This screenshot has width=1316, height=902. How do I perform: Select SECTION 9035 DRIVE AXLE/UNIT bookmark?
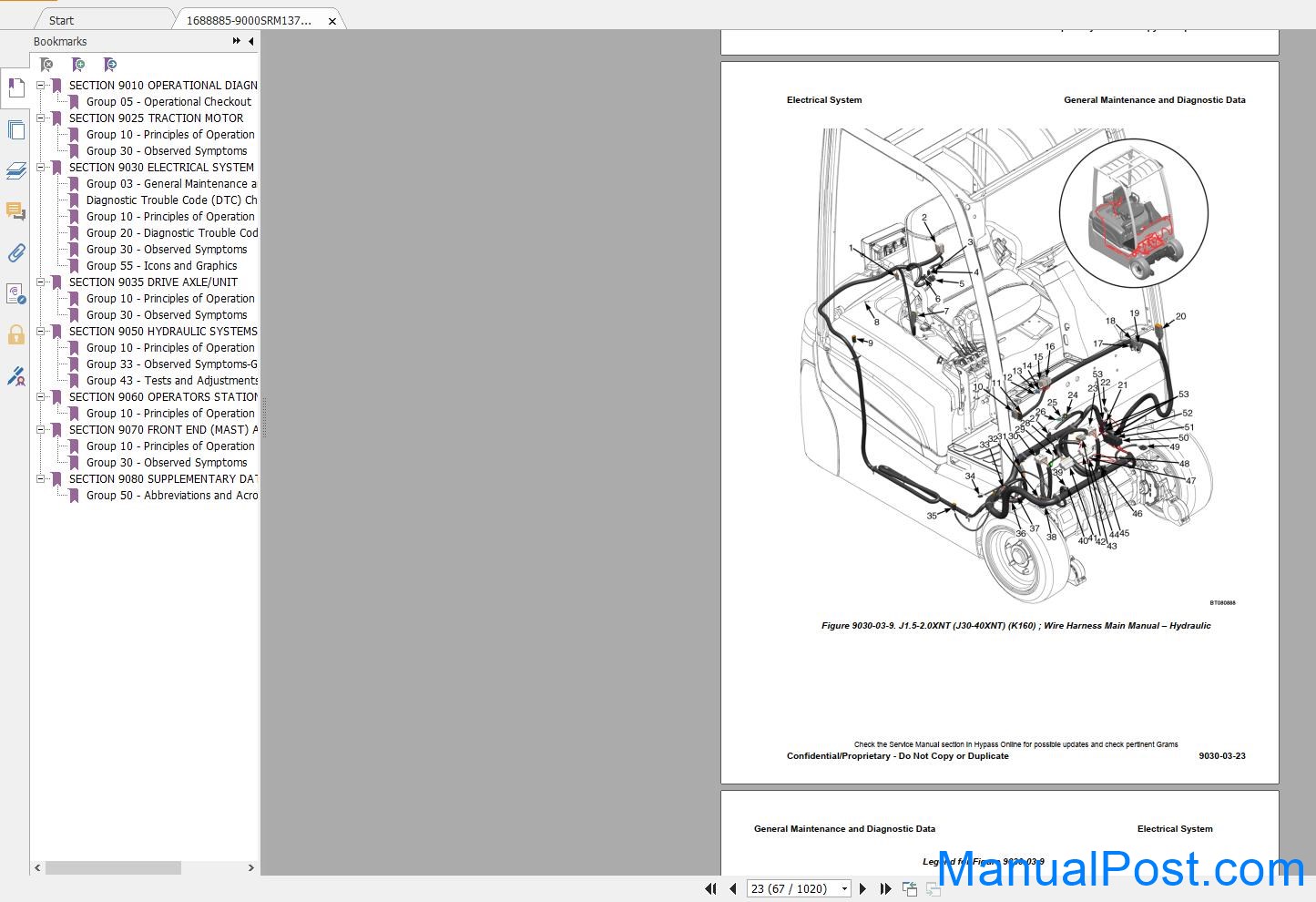pos(153,282)
